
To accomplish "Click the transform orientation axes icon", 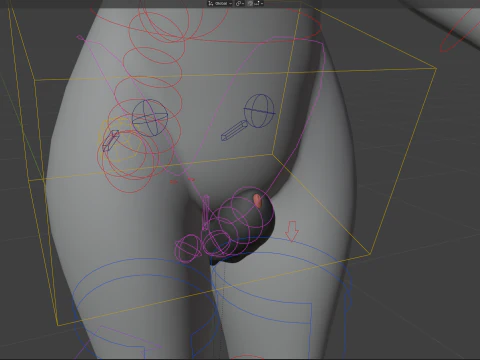I will [x=211, y=3].
